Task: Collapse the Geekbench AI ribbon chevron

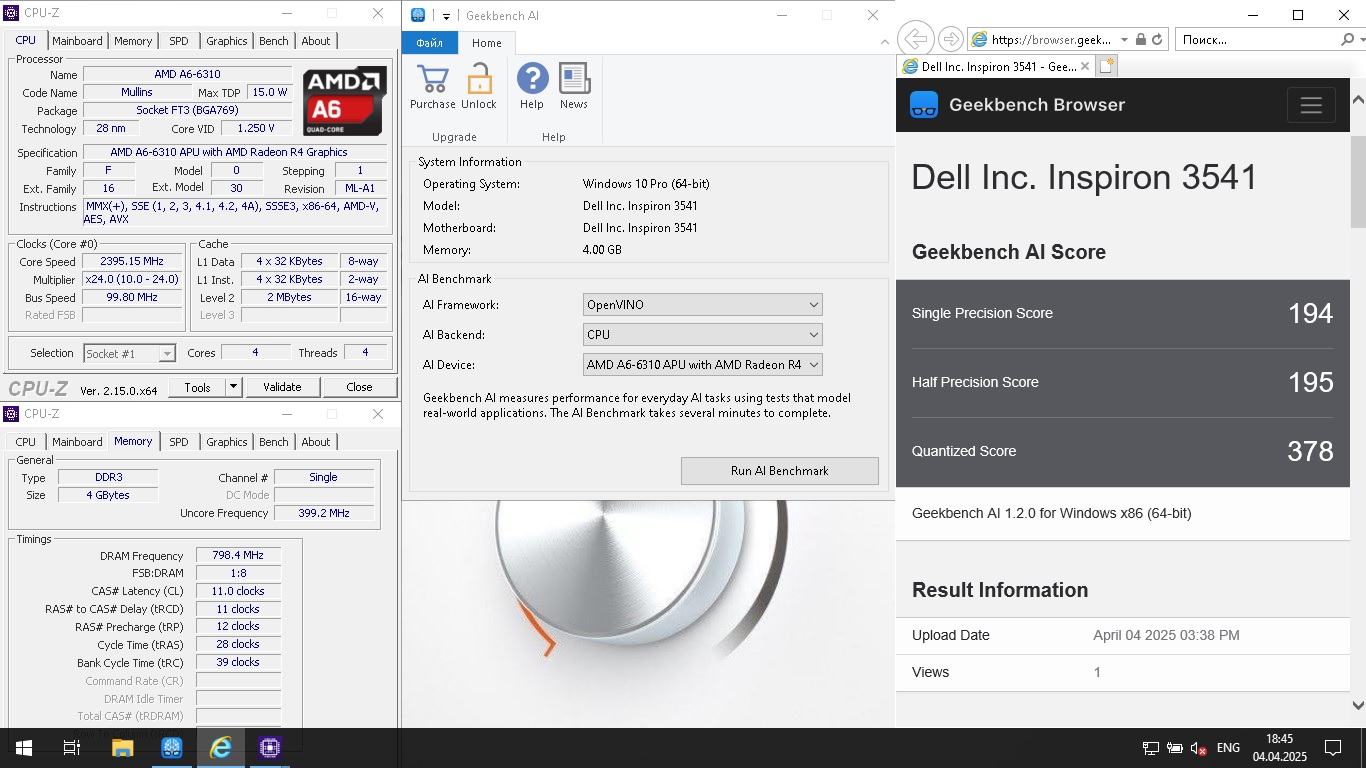Action: point(884,42)
